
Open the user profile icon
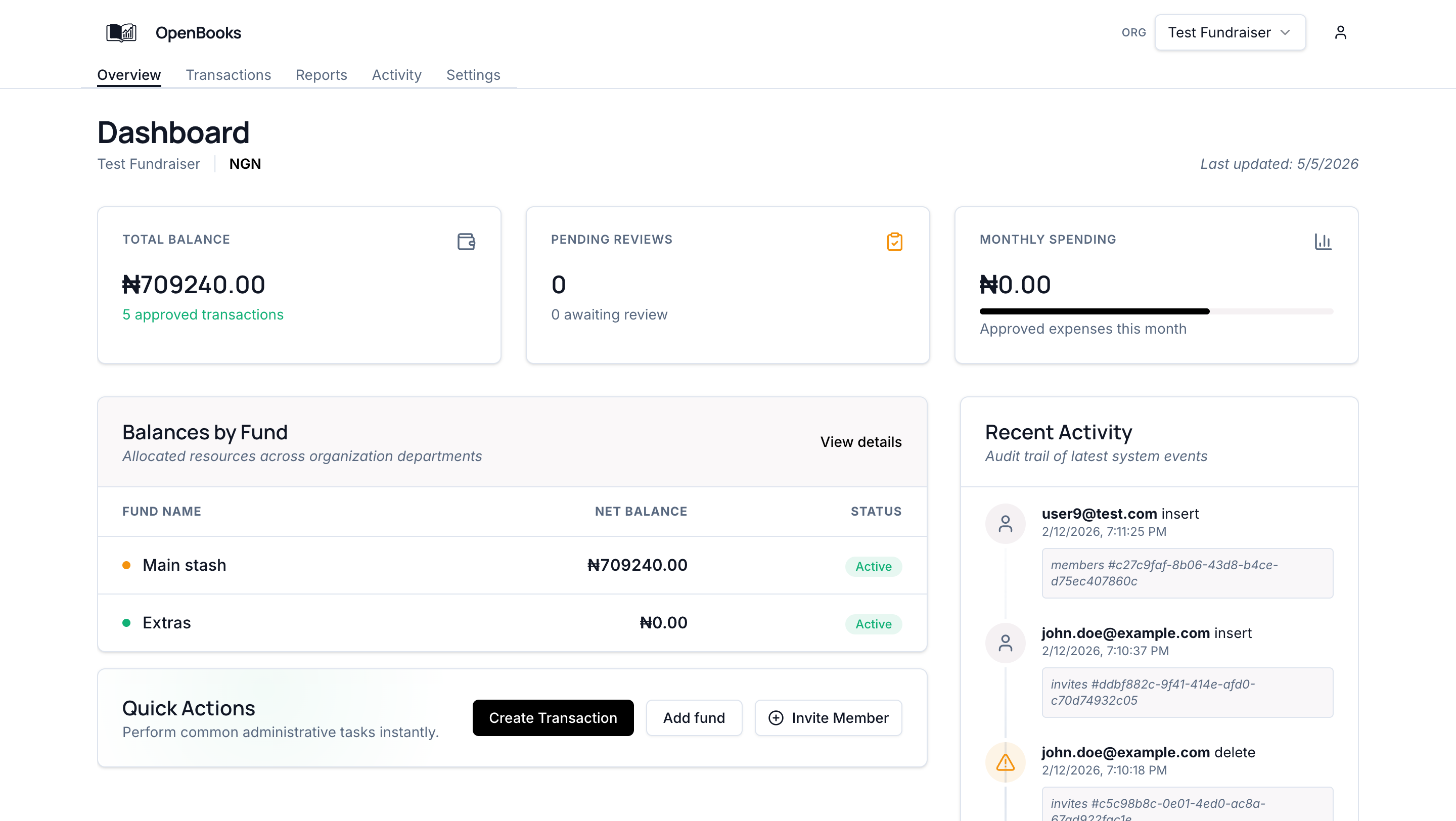click(1340, 33)
